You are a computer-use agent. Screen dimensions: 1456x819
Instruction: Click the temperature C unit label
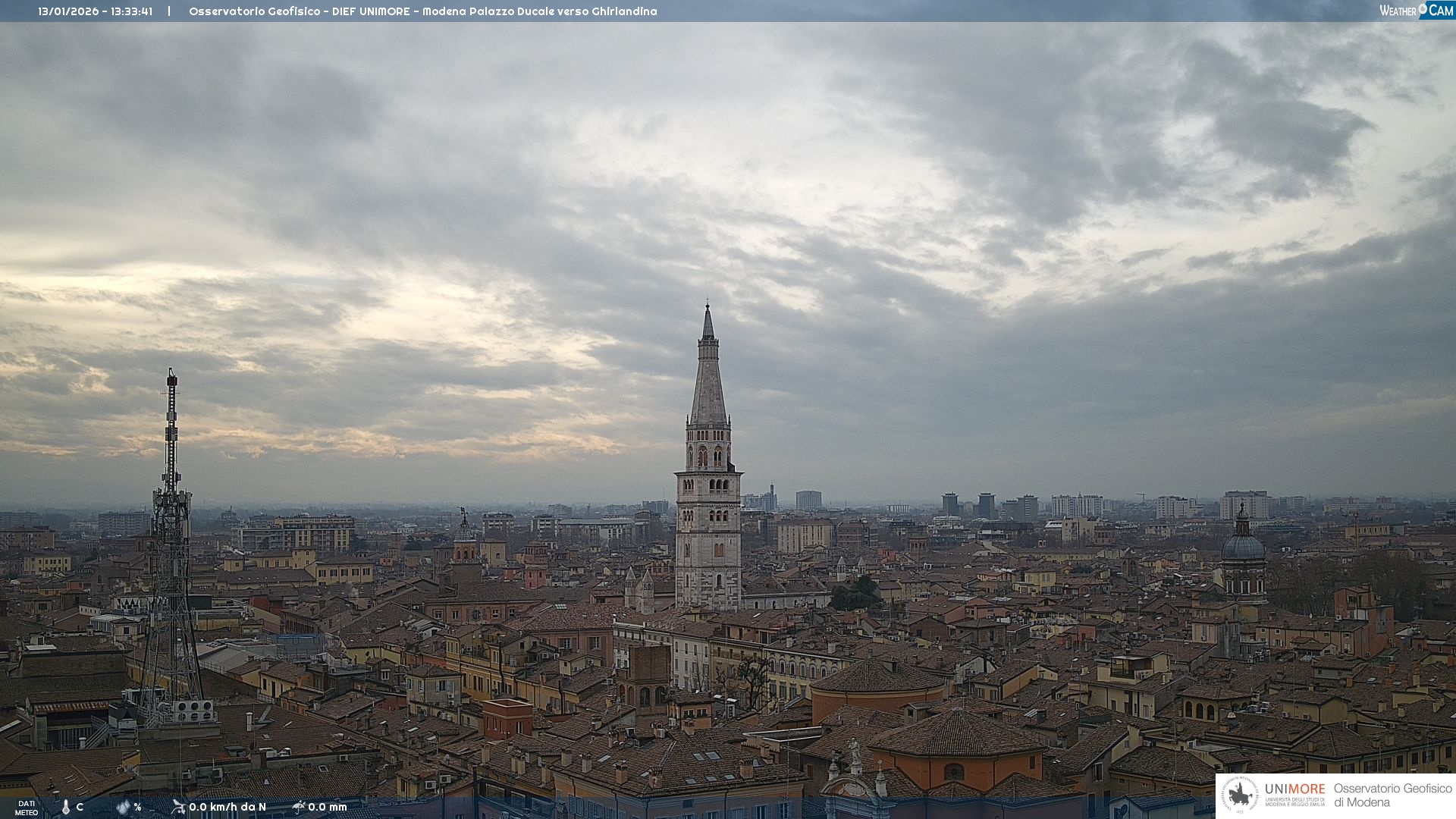pyautogui.click(x=80, y=807)
